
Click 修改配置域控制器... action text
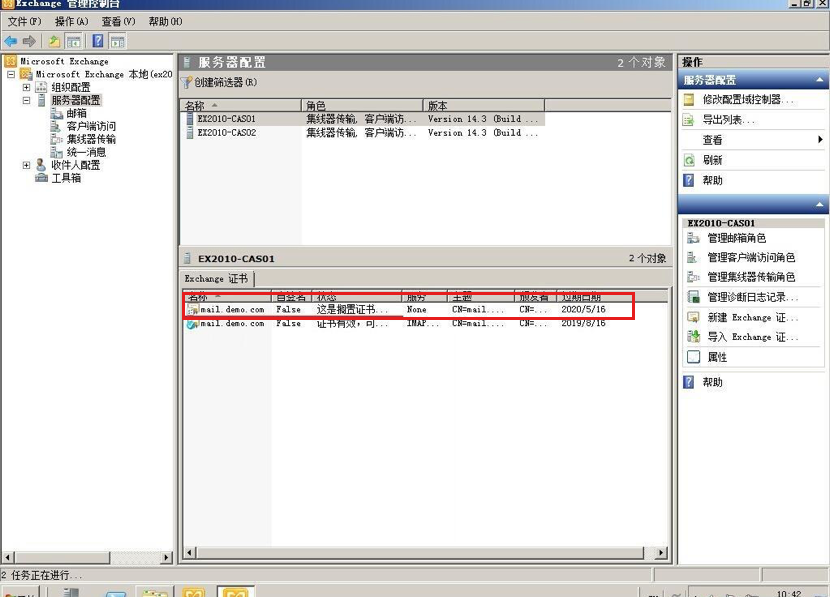748,99
